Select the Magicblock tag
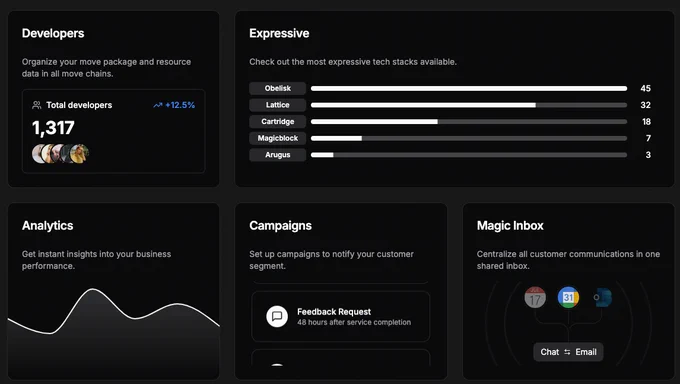 (x=278, y=138)
